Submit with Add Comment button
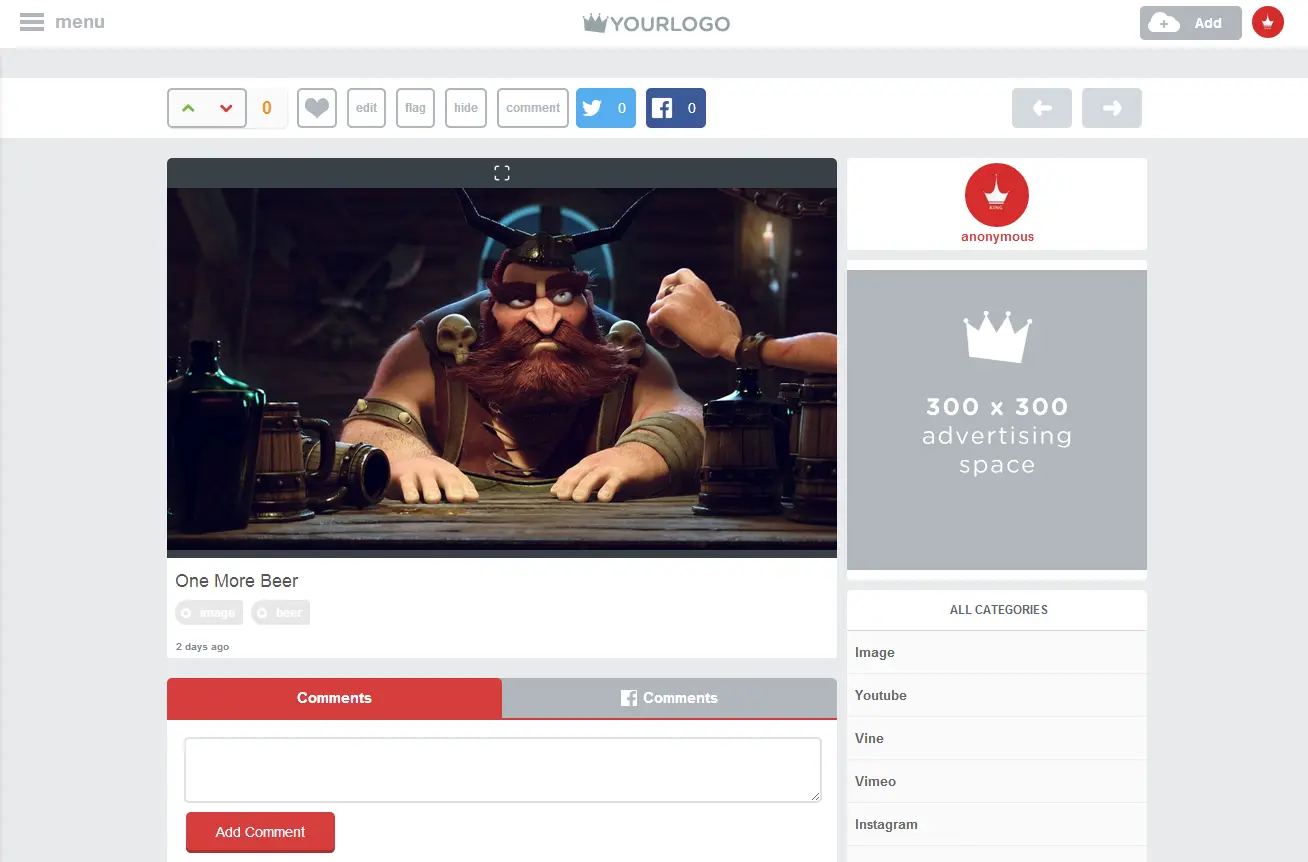The image size is (1308, 862). [x=260, y=832]
